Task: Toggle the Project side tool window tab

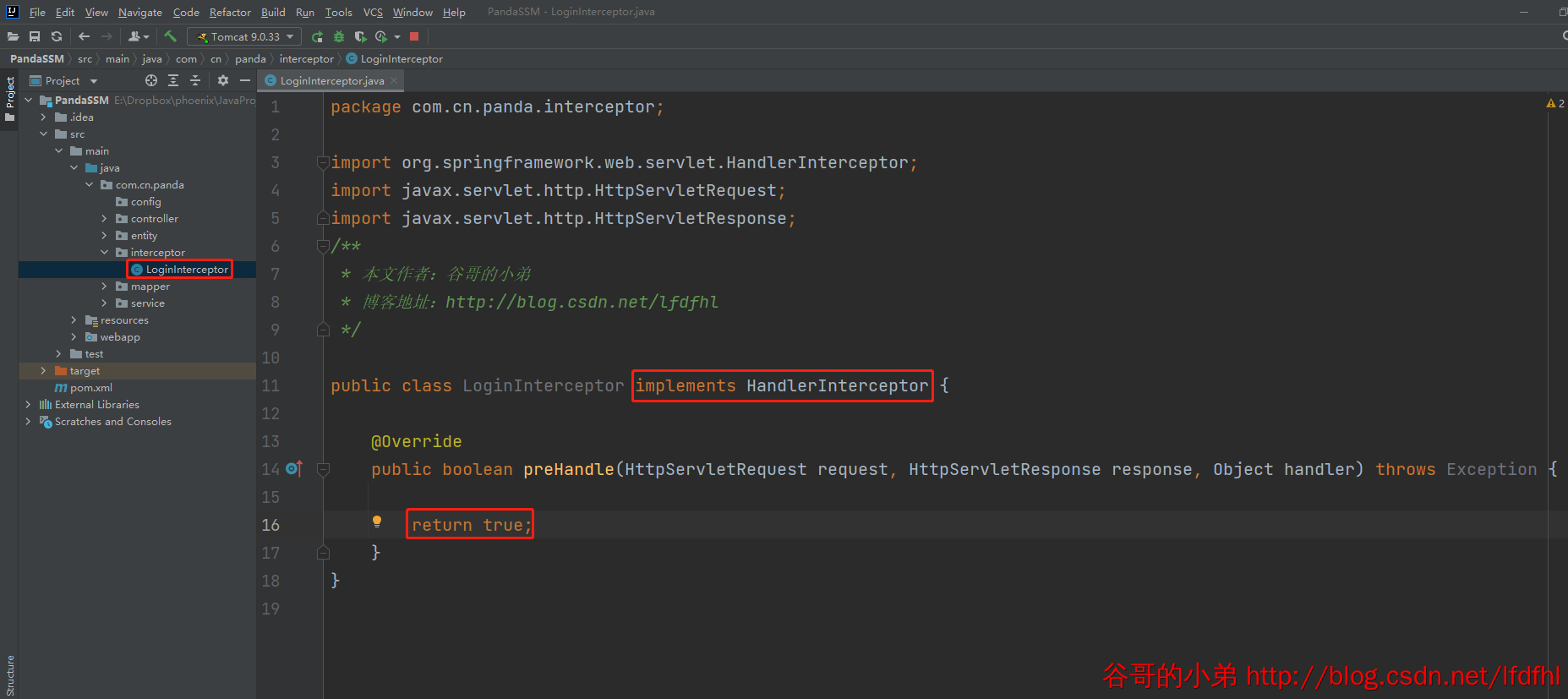Action: point(9,99)
